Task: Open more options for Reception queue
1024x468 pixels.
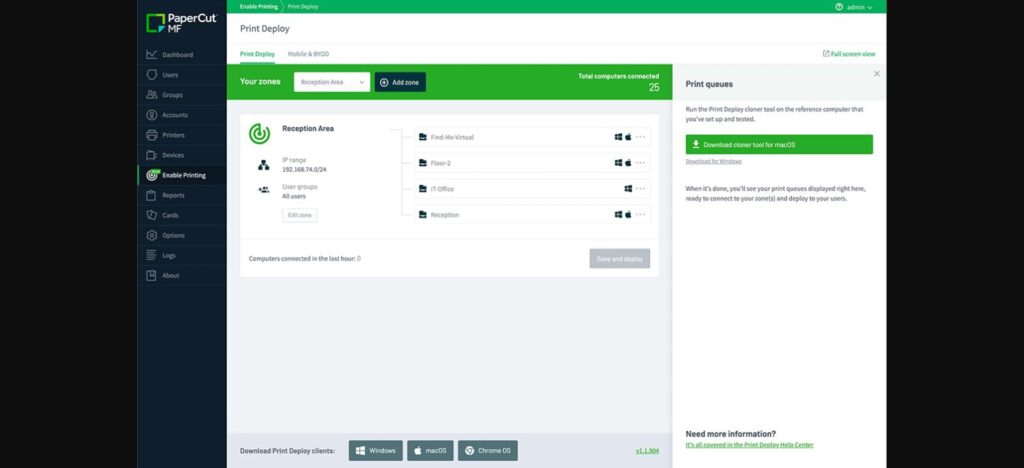Action: tap(641, 214)
